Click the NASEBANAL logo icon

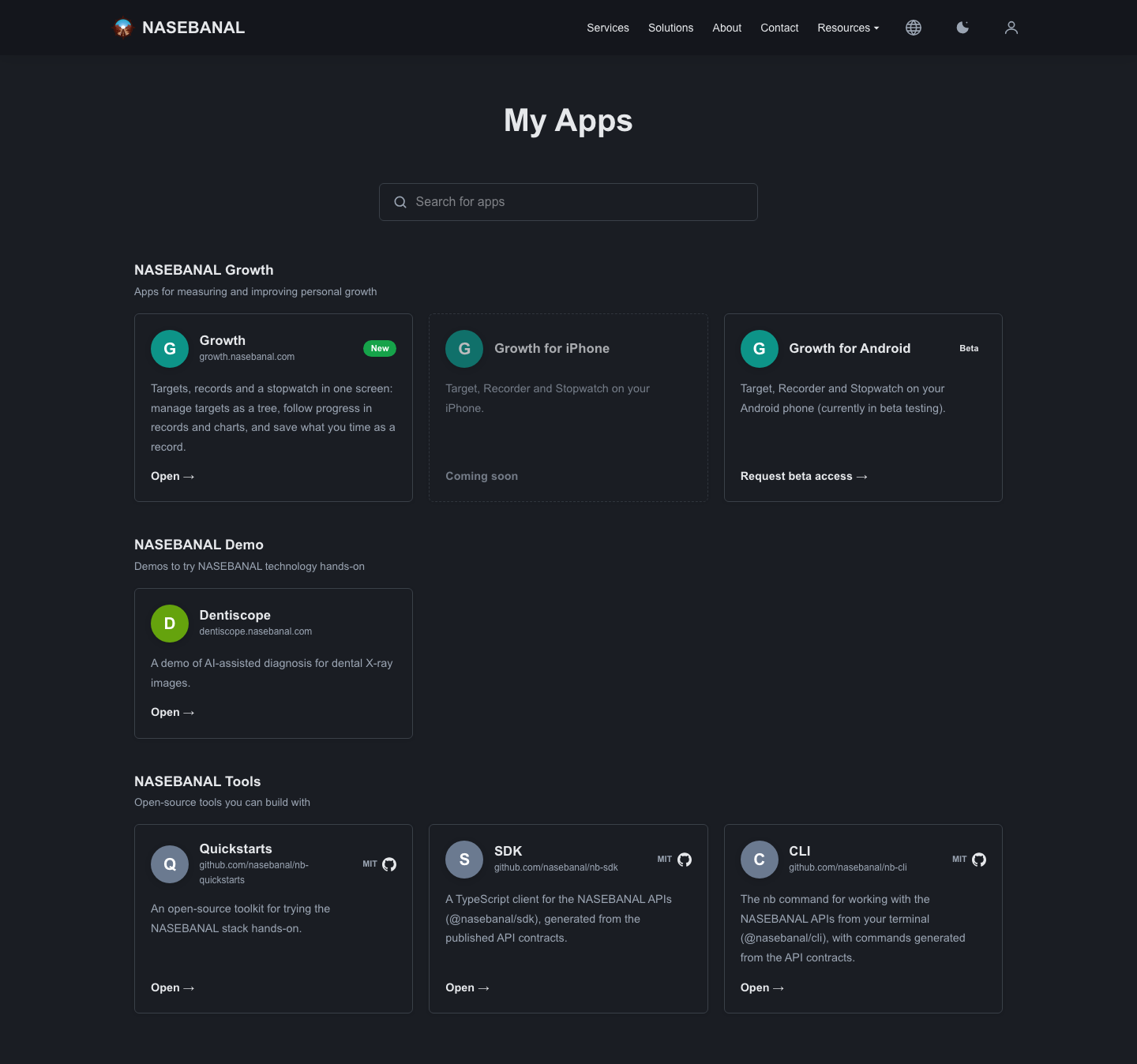(x=123, y=28)
